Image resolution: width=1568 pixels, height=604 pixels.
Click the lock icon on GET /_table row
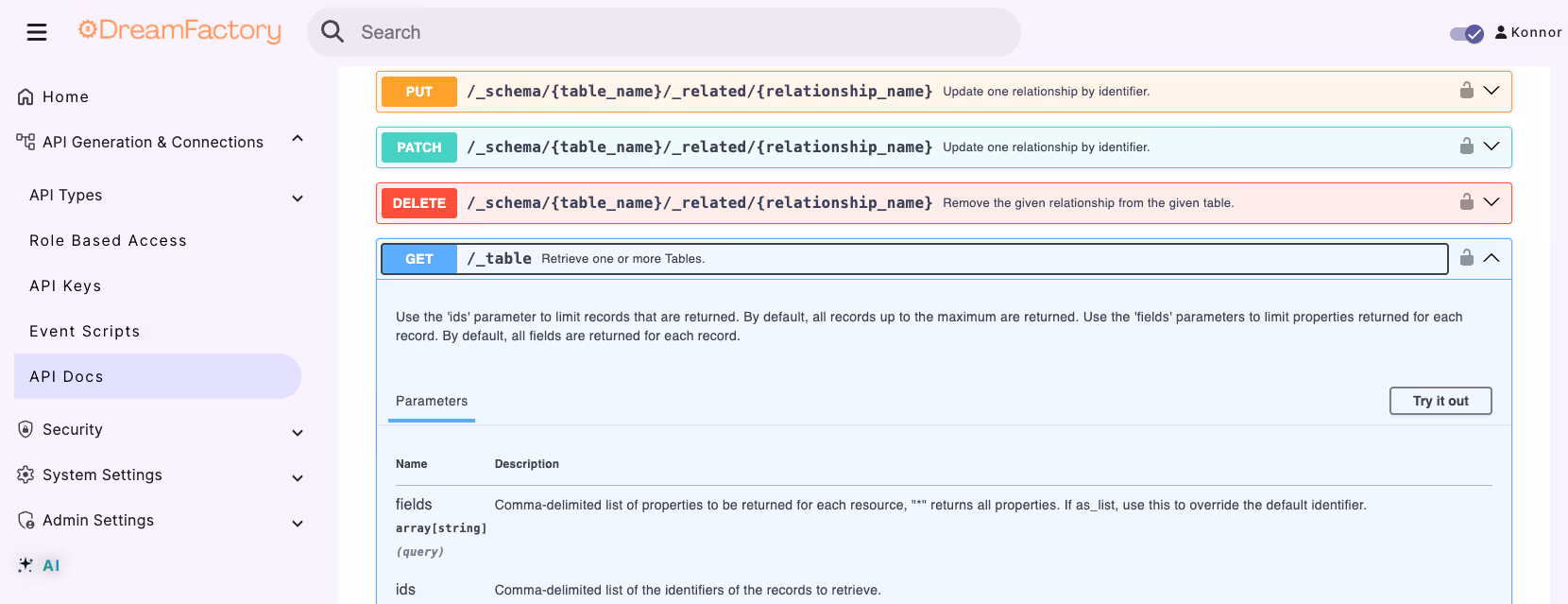click(1467, 257)
